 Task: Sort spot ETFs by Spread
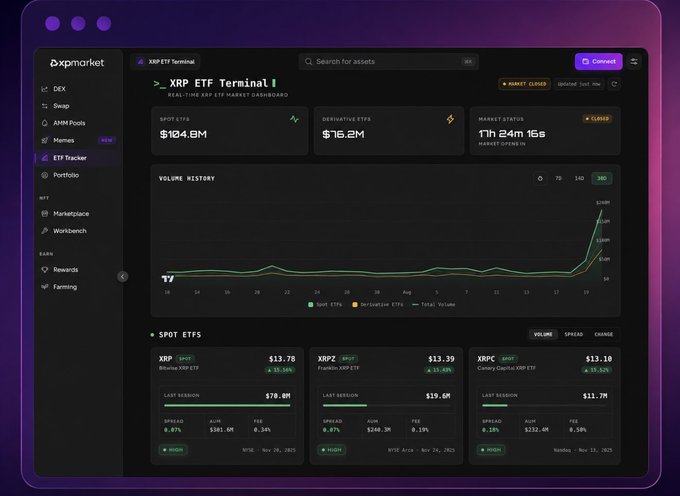(x=573, y=334)
